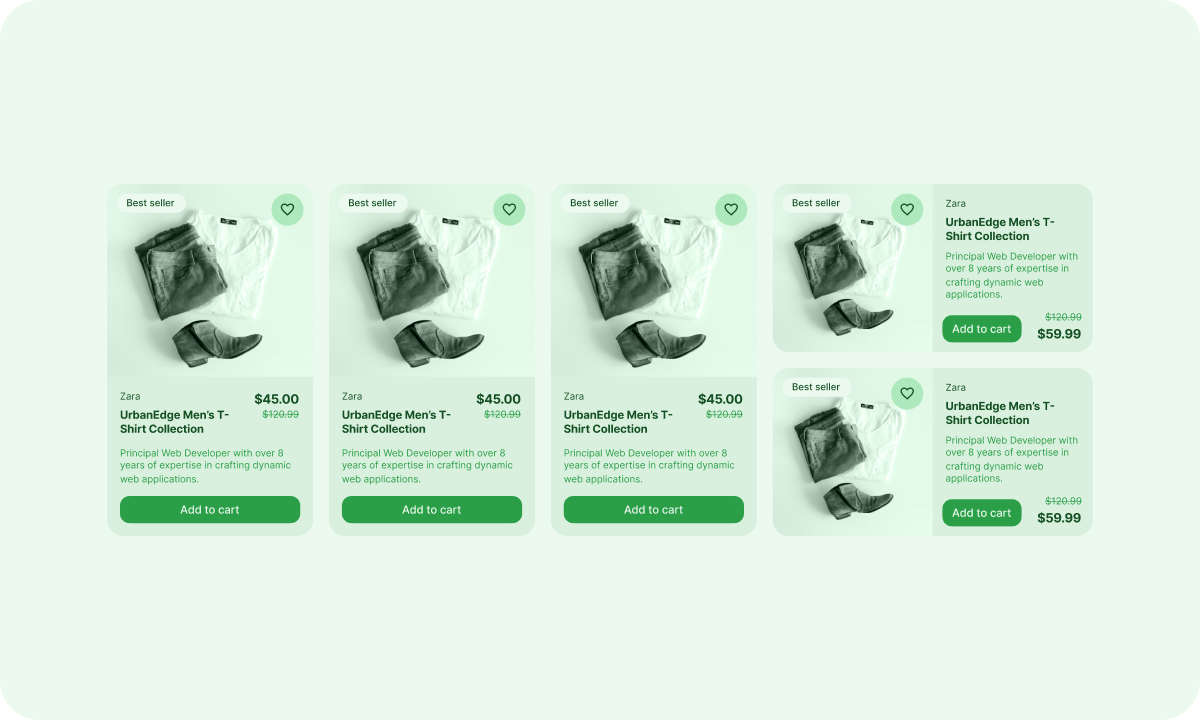Favorite the second product card with the heart
Image resolution: width=1200 pixels, height=720 pixels.
pos(509,210)
